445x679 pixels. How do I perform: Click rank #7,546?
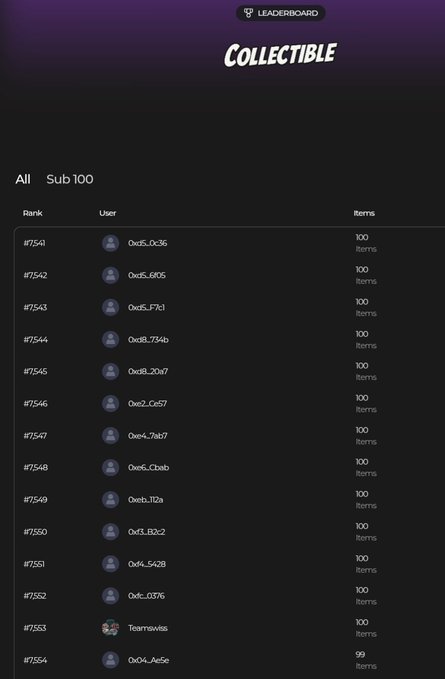35,403
